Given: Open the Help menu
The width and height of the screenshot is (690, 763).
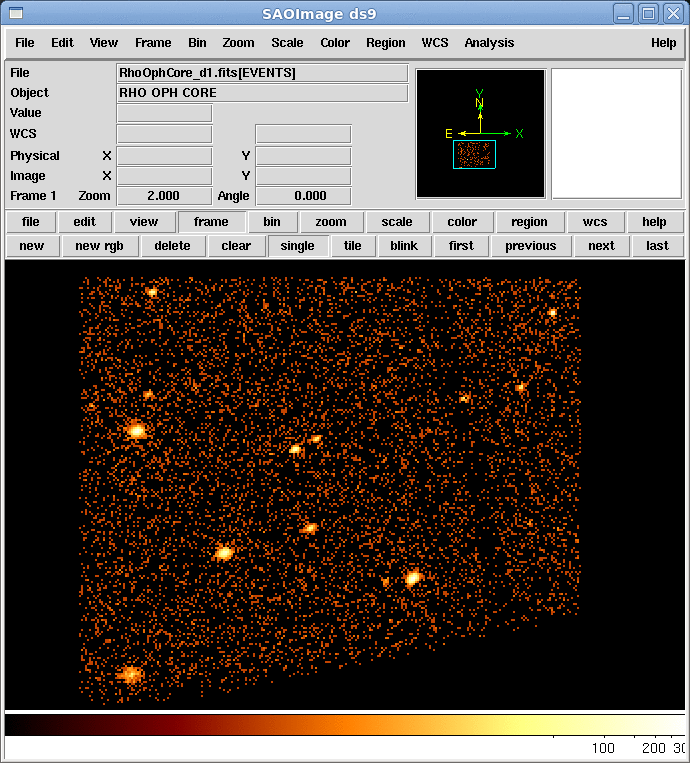Looking at the screenshot, I should (x=663, y=43).
